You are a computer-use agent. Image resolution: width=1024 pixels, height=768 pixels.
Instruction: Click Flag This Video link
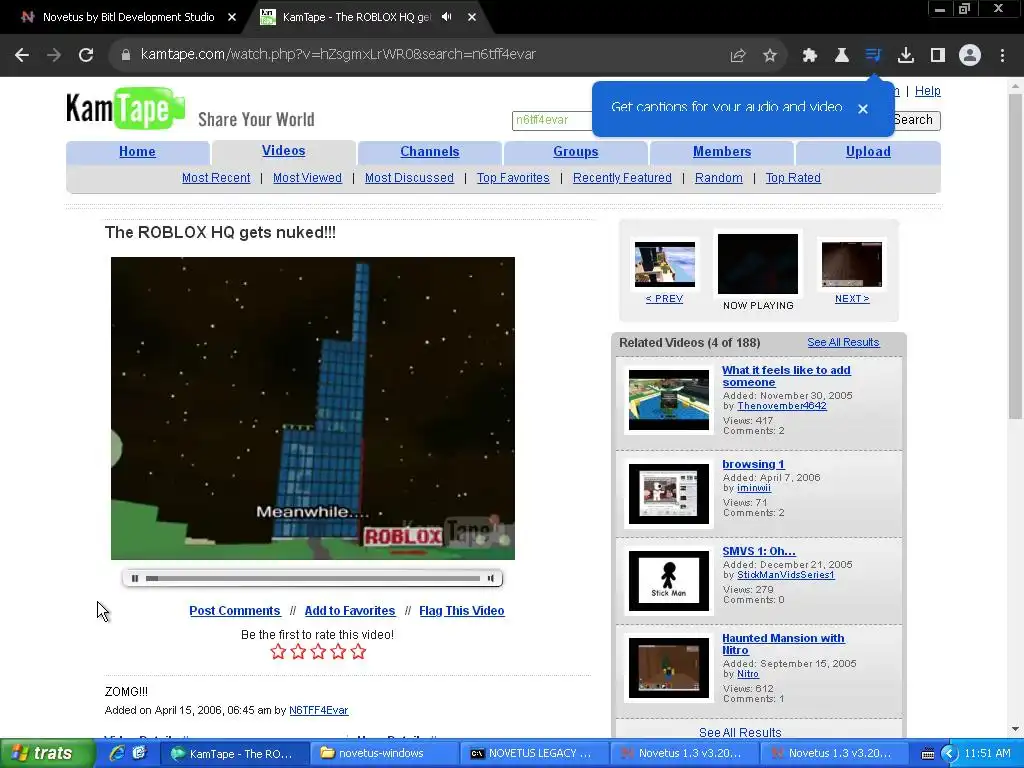tap(461, 611)
